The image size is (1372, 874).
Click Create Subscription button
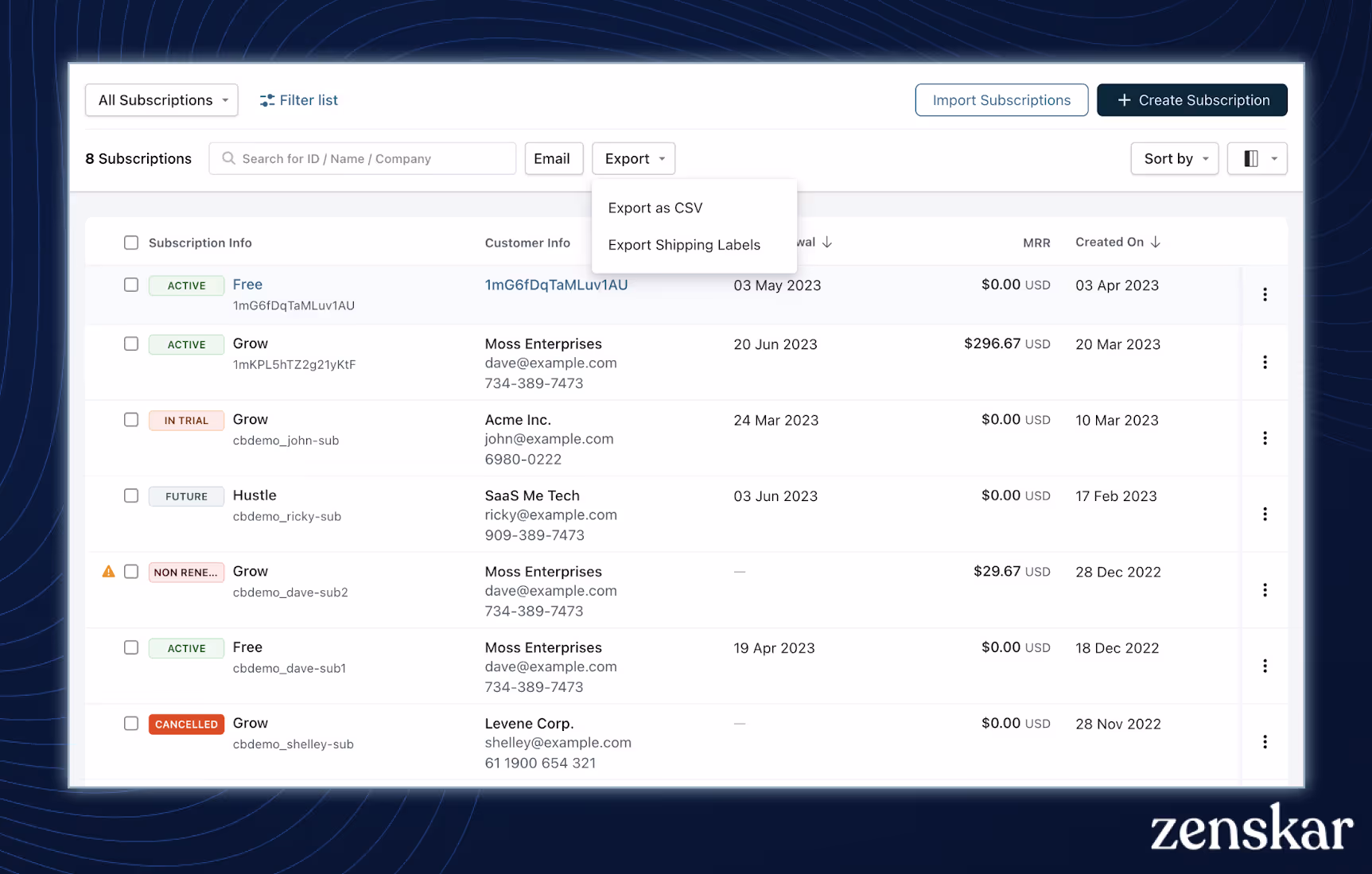click(x=1191, y=100)
